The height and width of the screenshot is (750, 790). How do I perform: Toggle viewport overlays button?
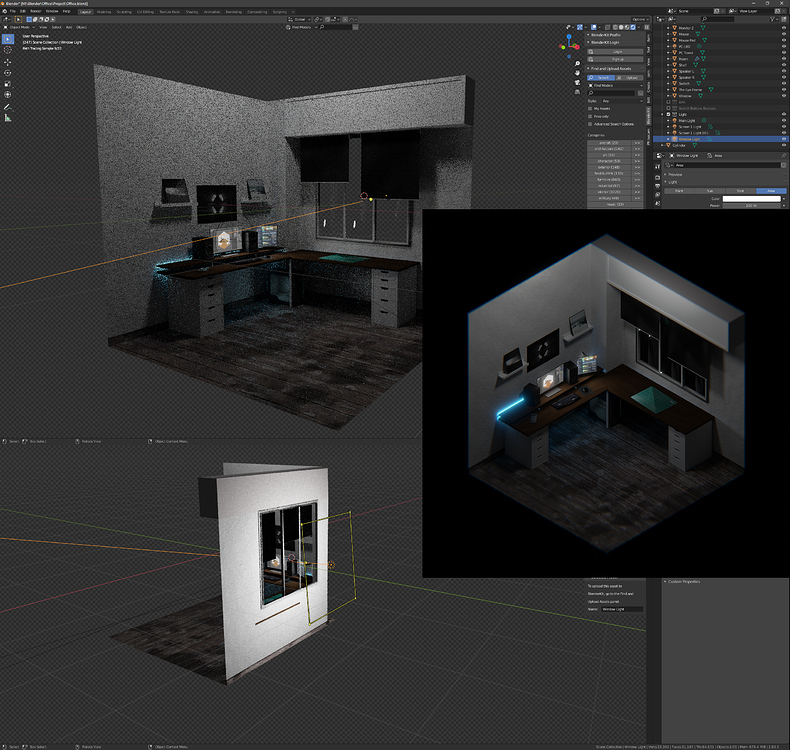[594, 27]
